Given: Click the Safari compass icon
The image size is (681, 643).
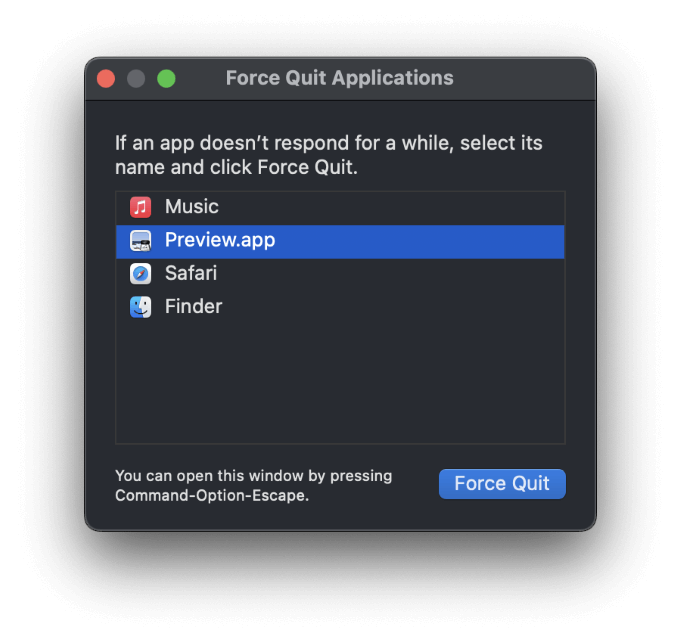Looking at the screenshot, I should [140, 274].
